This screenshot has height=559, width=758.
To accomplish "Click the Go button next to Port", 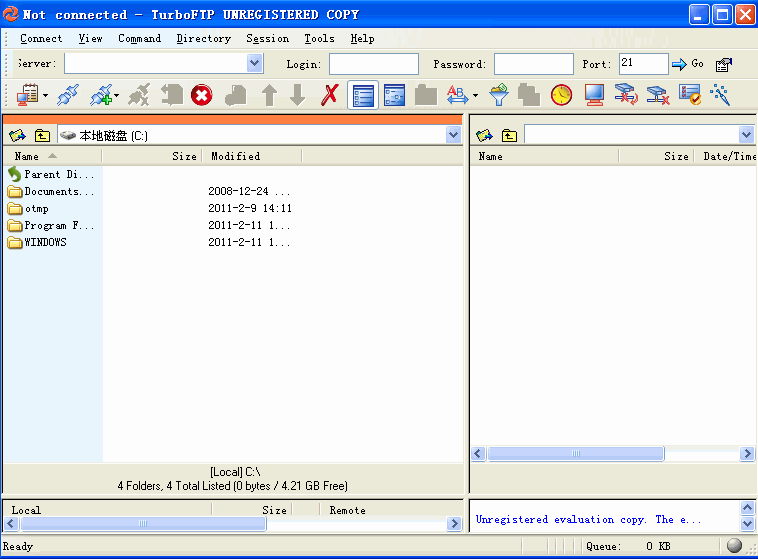I will (688, 64).
